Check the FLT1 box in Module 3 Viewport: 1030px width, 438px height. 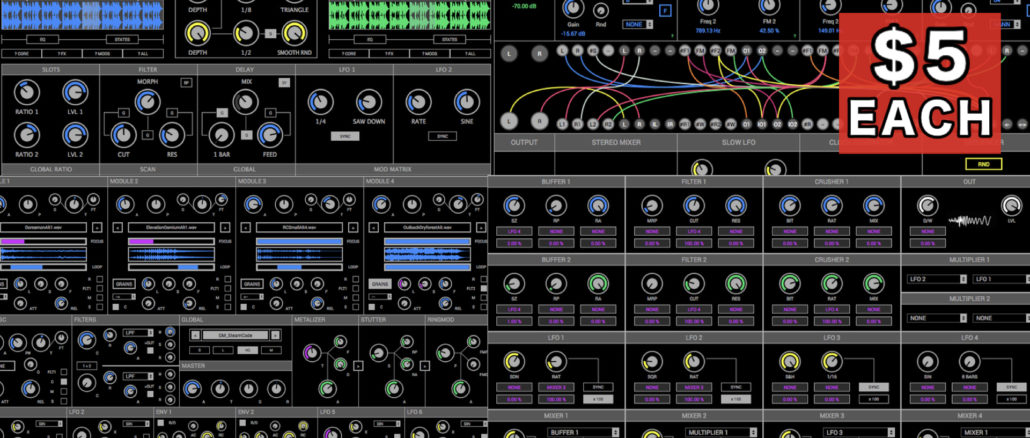355,288
